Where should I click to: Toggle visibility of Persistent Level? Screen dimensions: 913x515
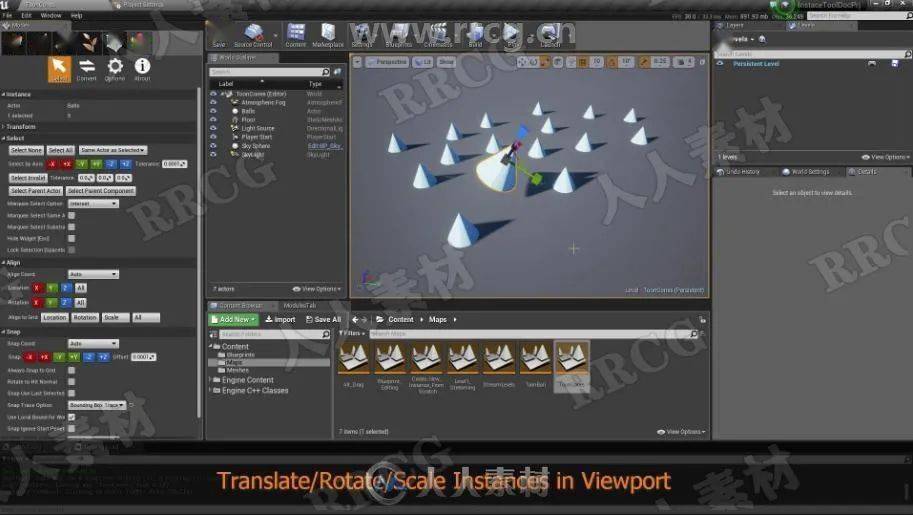[720, 64]
